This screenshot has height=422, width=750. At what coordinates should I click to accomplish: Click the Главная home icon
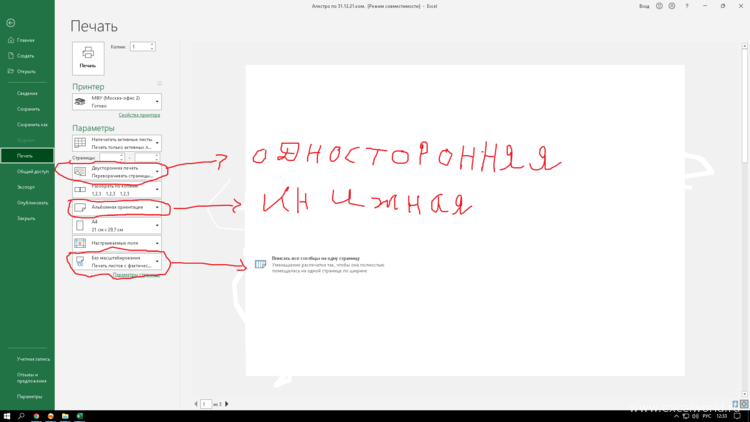(11, 40)
